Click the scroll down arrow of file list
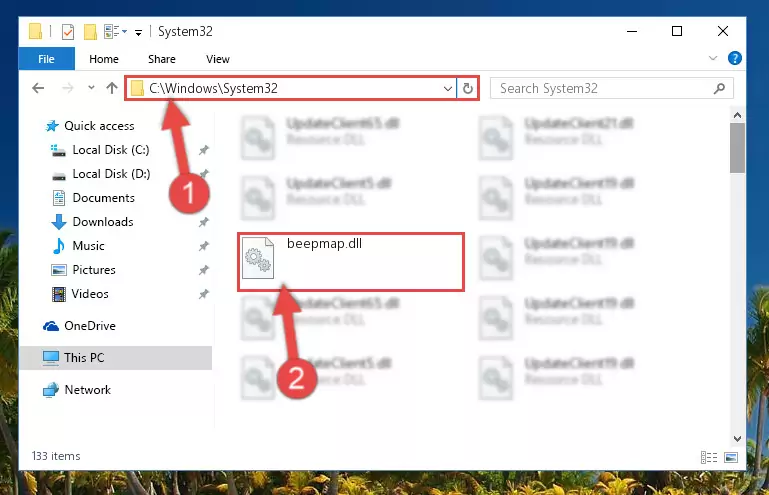Screen dimensions: 769x495 (x=737, y=439)
